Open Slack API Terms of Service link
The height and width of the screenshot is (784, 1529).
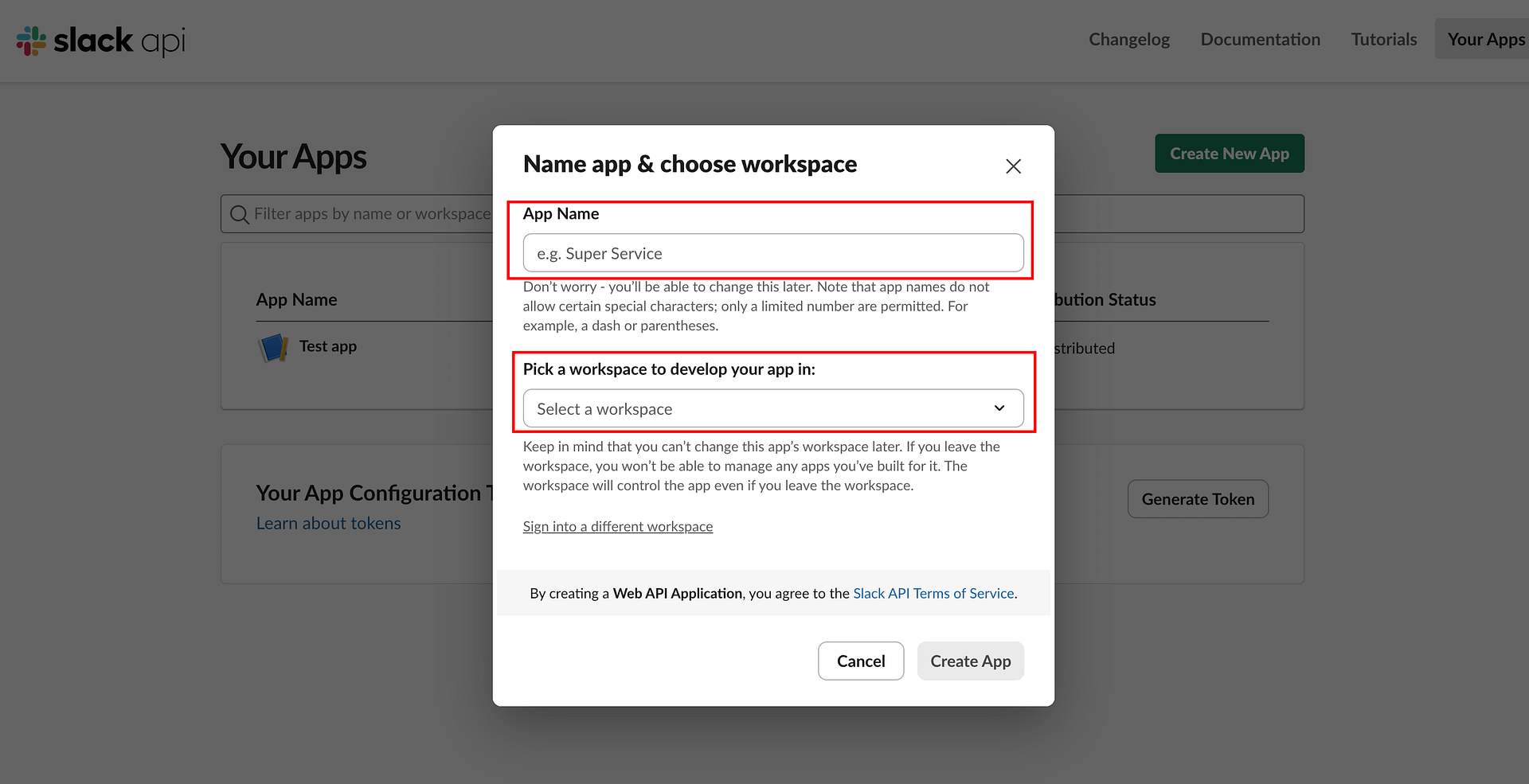[933, 593]
